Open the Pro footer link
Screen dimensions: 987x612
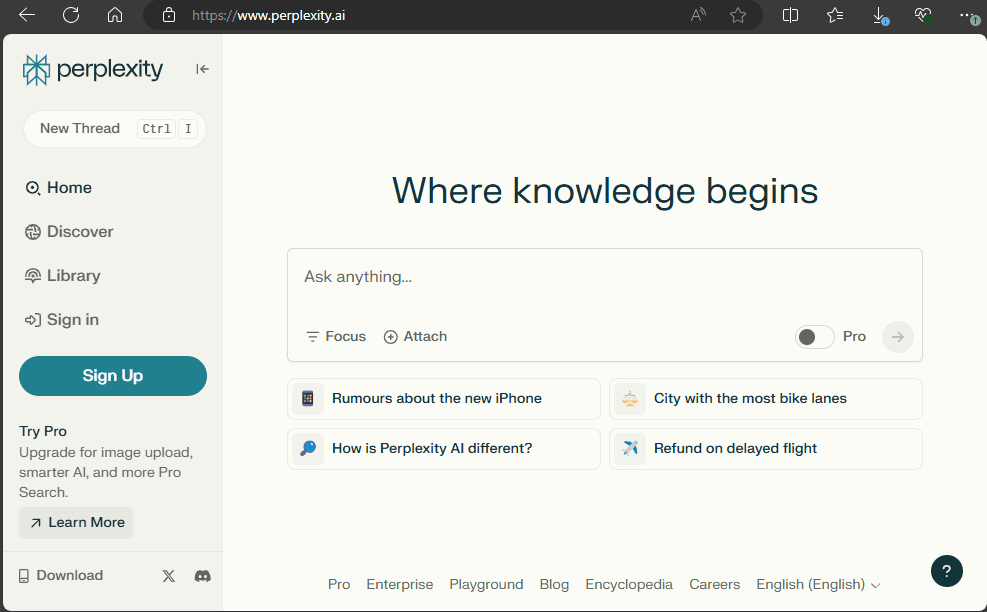tap(339, 584)
